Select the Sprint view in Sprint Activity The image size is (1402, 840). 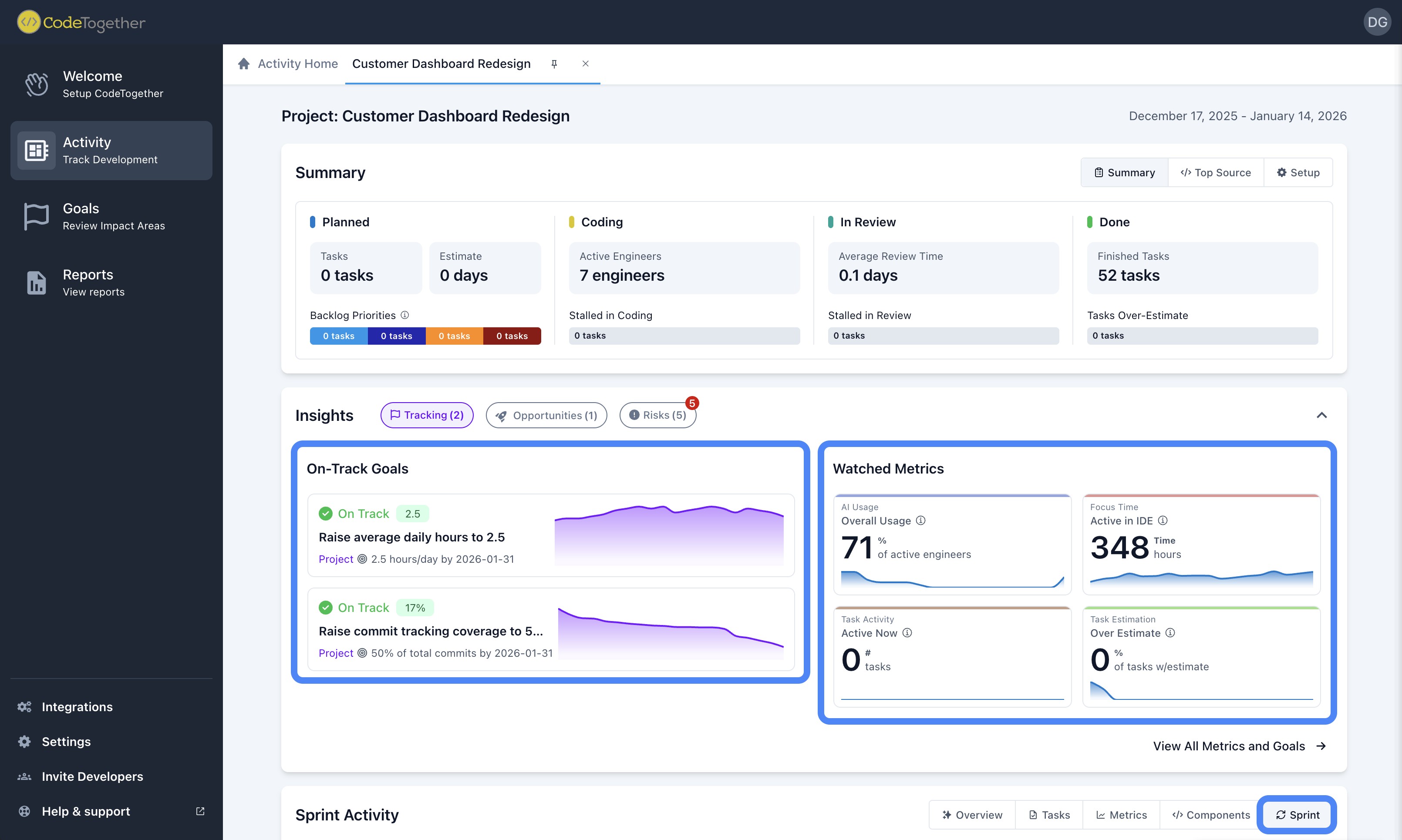point(1297,814)
